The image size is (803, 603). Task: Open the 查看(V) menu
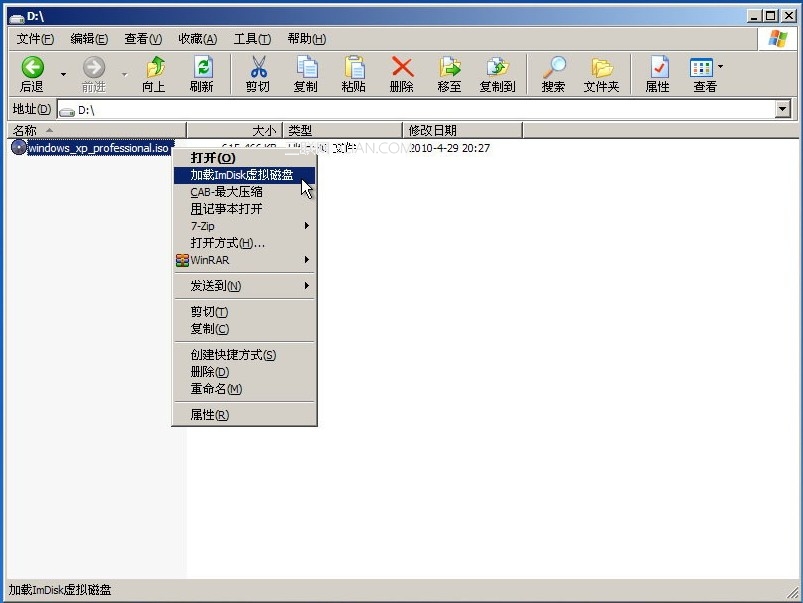pos(143,39)
